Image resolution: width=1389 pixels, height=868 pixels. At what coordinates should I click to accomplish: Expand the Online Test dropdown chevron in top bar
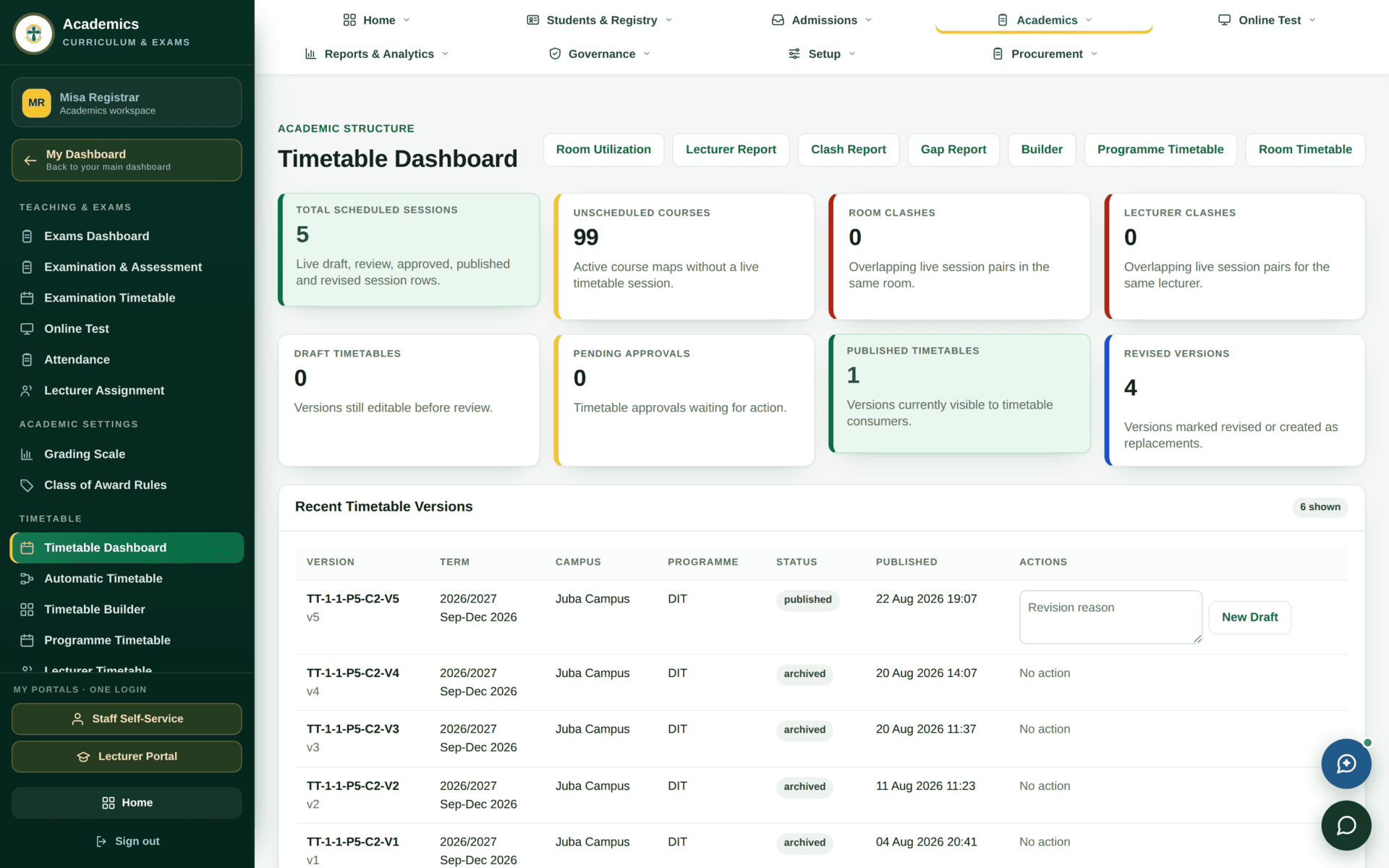coord(1312,20)
